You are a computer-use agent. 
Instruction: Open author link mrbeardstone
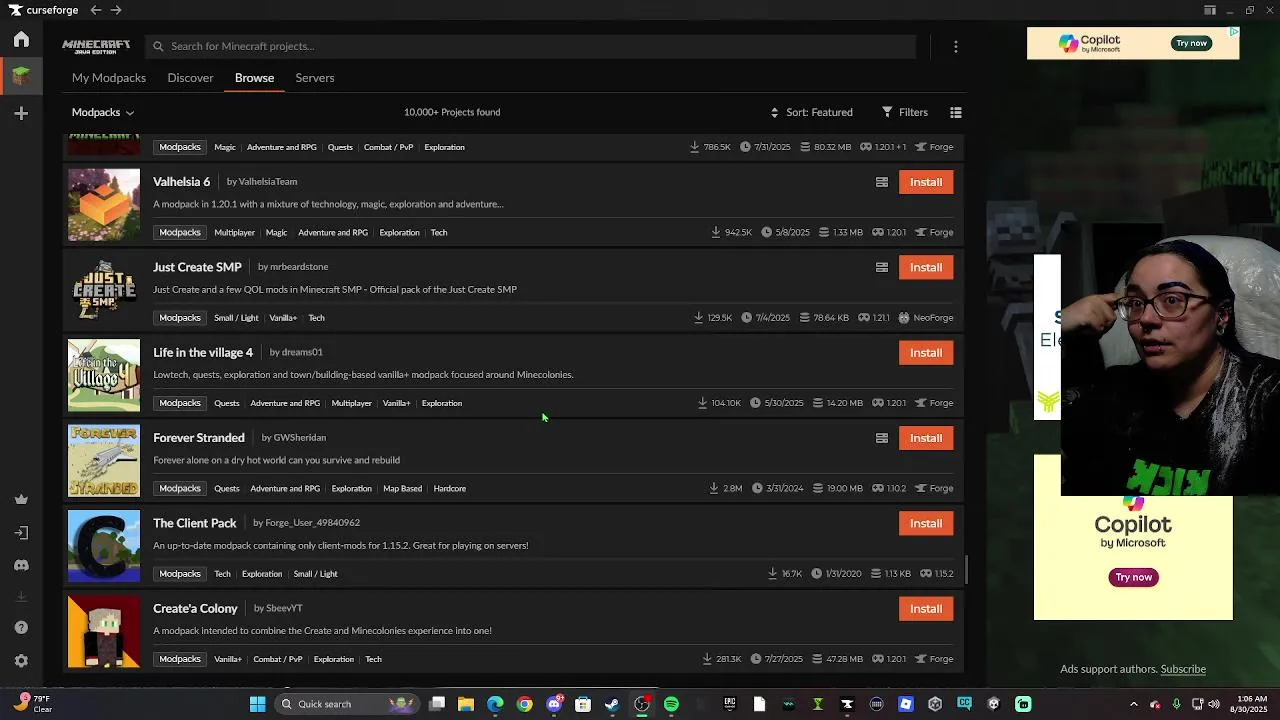click(x=299, y=267)
